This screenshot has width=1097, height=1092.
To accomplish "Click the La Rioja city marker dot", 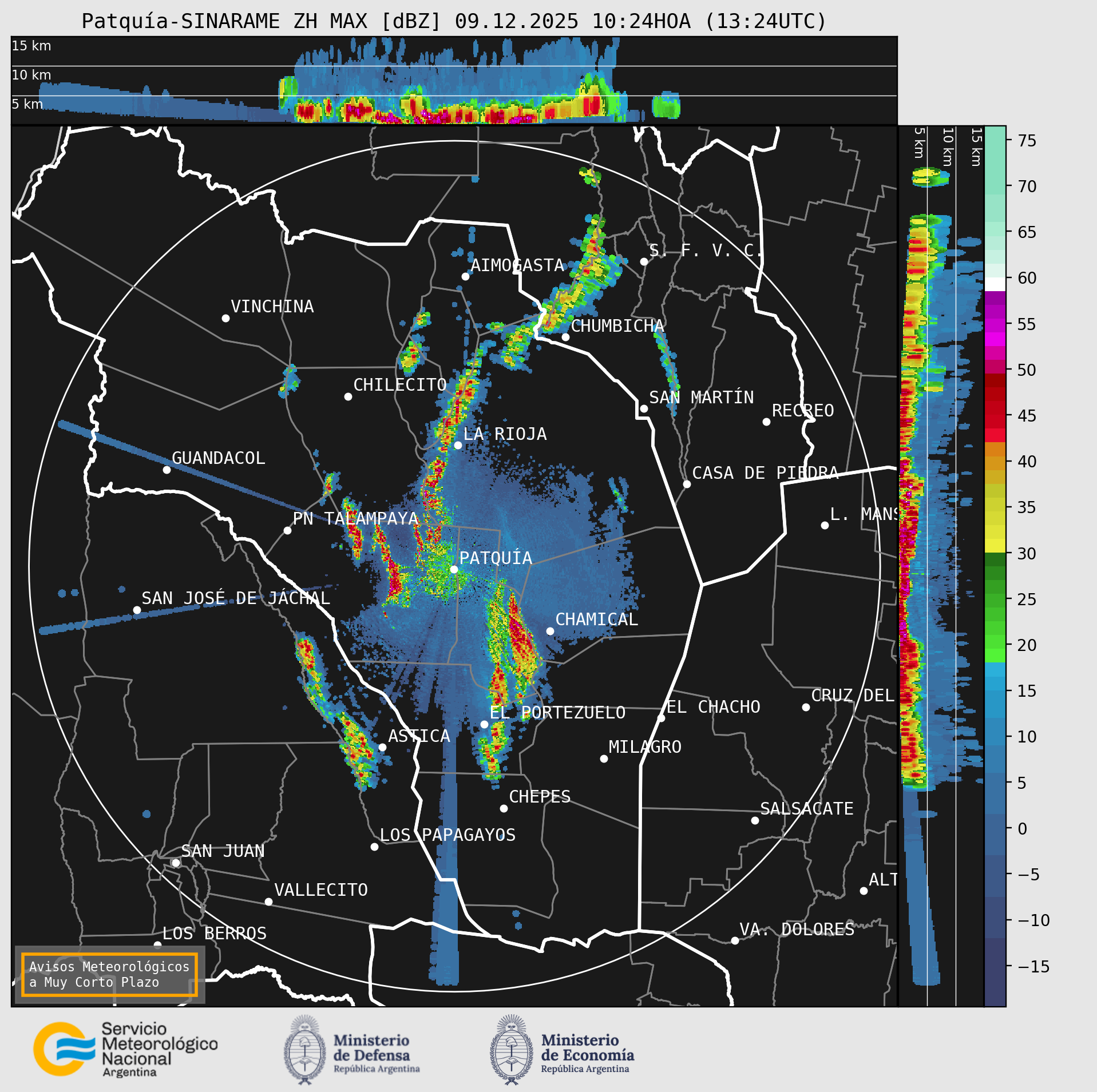I will [x=458, y=445].
